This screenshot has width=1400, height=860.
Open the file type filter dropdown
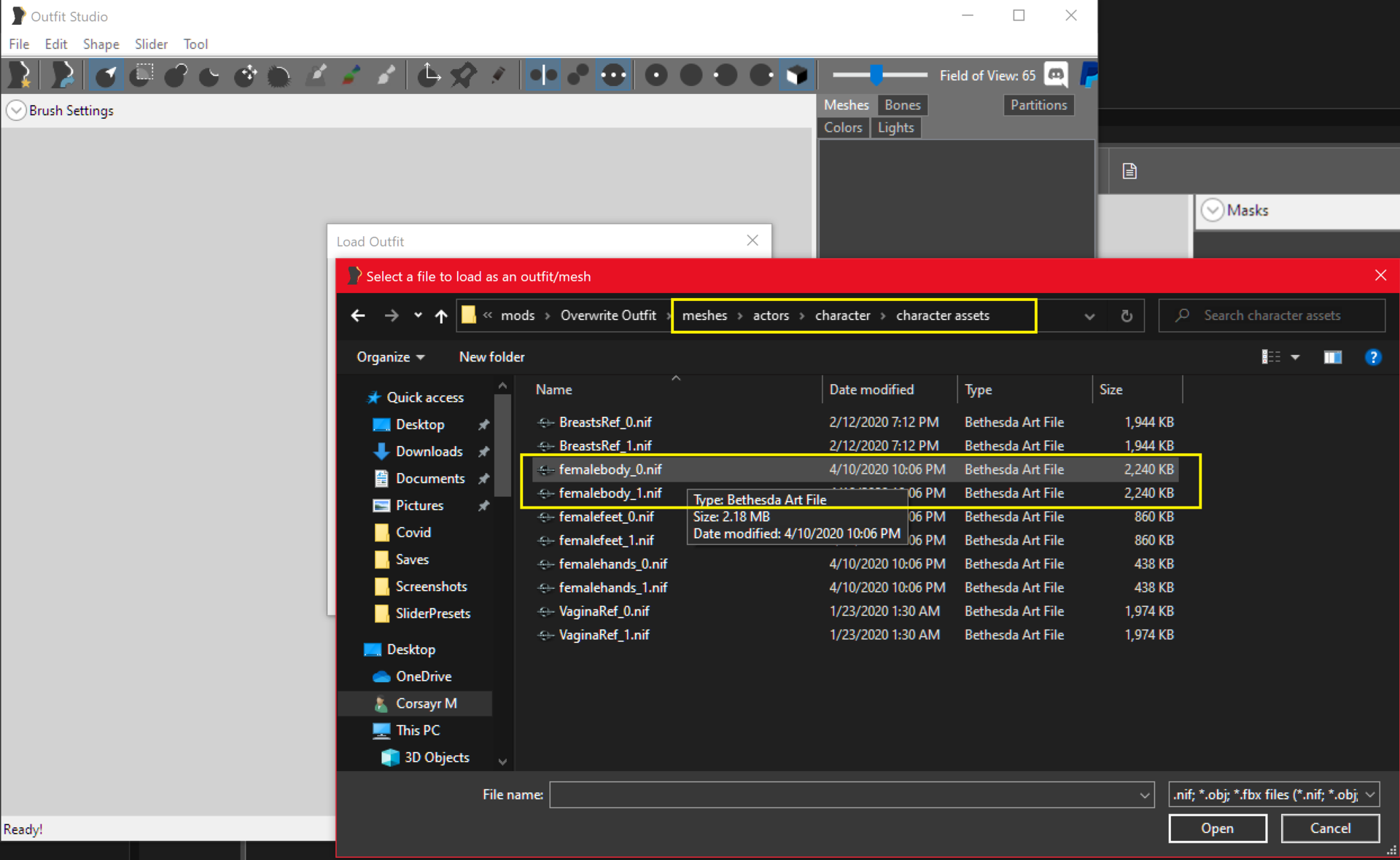[1274, 795]
